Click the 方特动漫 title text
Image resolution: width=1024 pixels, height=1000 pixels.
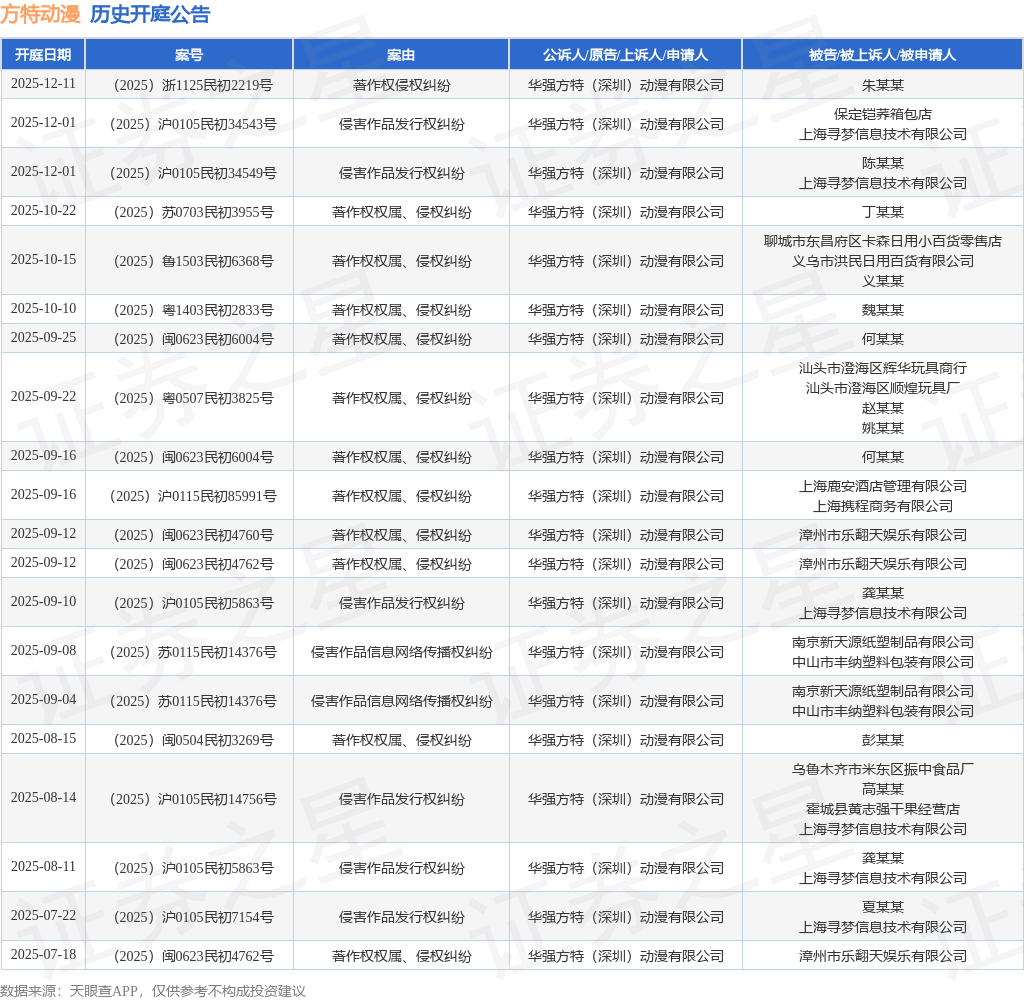pos(40,14)
